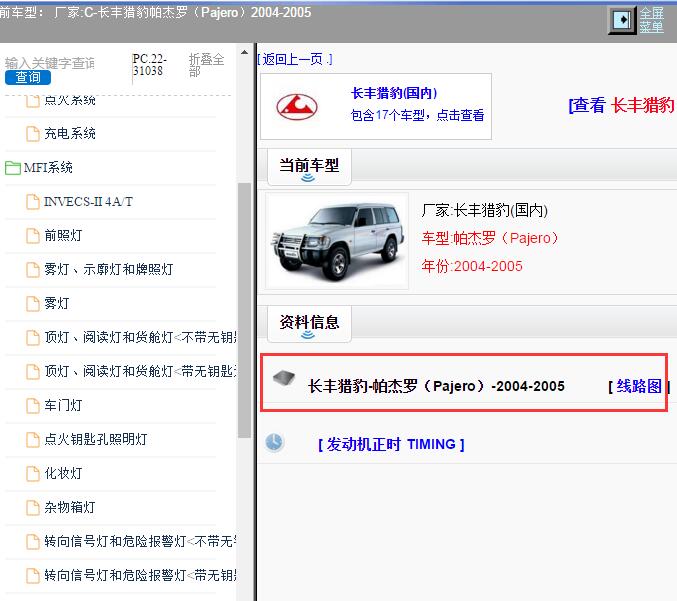Select 顶灯、阅读灯和货舱灯<不带无钥匙 entry
677x601 pixels.
tap(140, 337)
